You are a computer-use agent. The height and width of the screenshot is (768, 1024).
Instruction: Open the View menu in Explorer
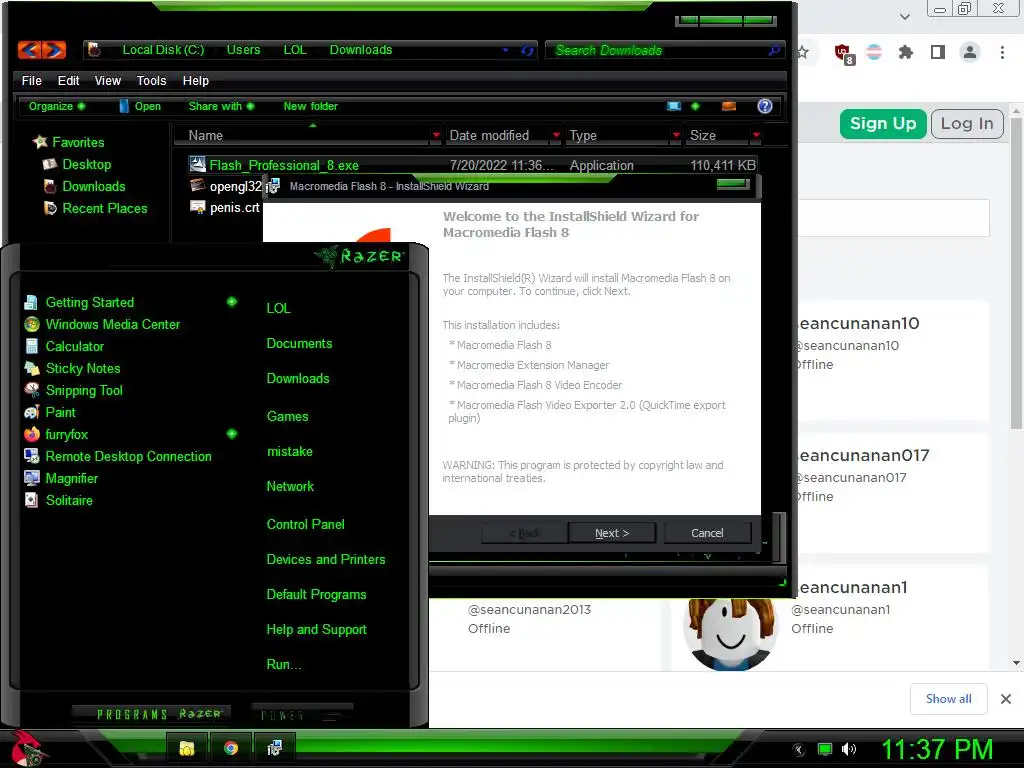pyautogui.click(x=108, y=80)
